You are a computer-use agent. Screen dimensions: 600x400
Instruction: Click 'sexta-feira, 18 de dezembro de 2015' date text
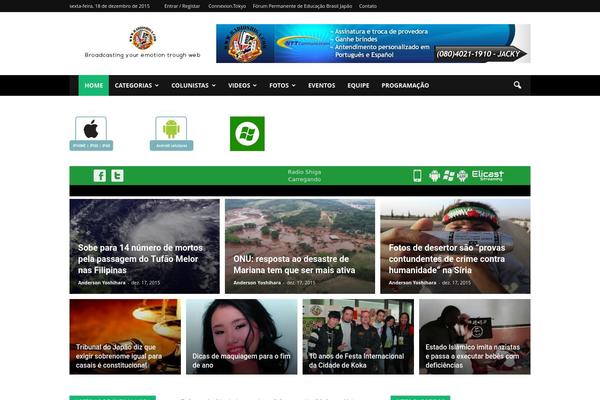coord(109,6)
